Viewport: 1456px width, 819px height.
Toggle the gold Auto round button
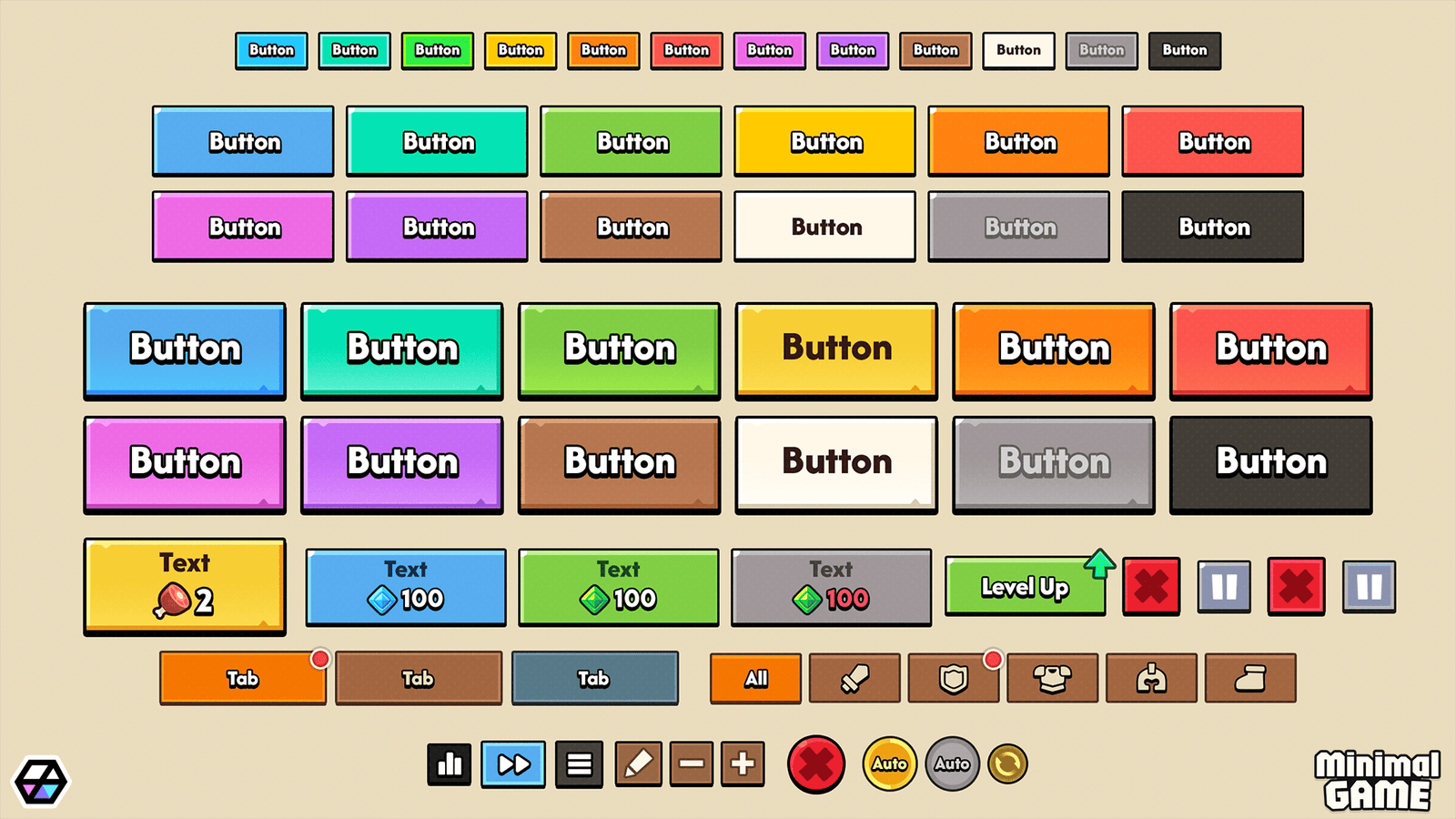coord(889,764)
